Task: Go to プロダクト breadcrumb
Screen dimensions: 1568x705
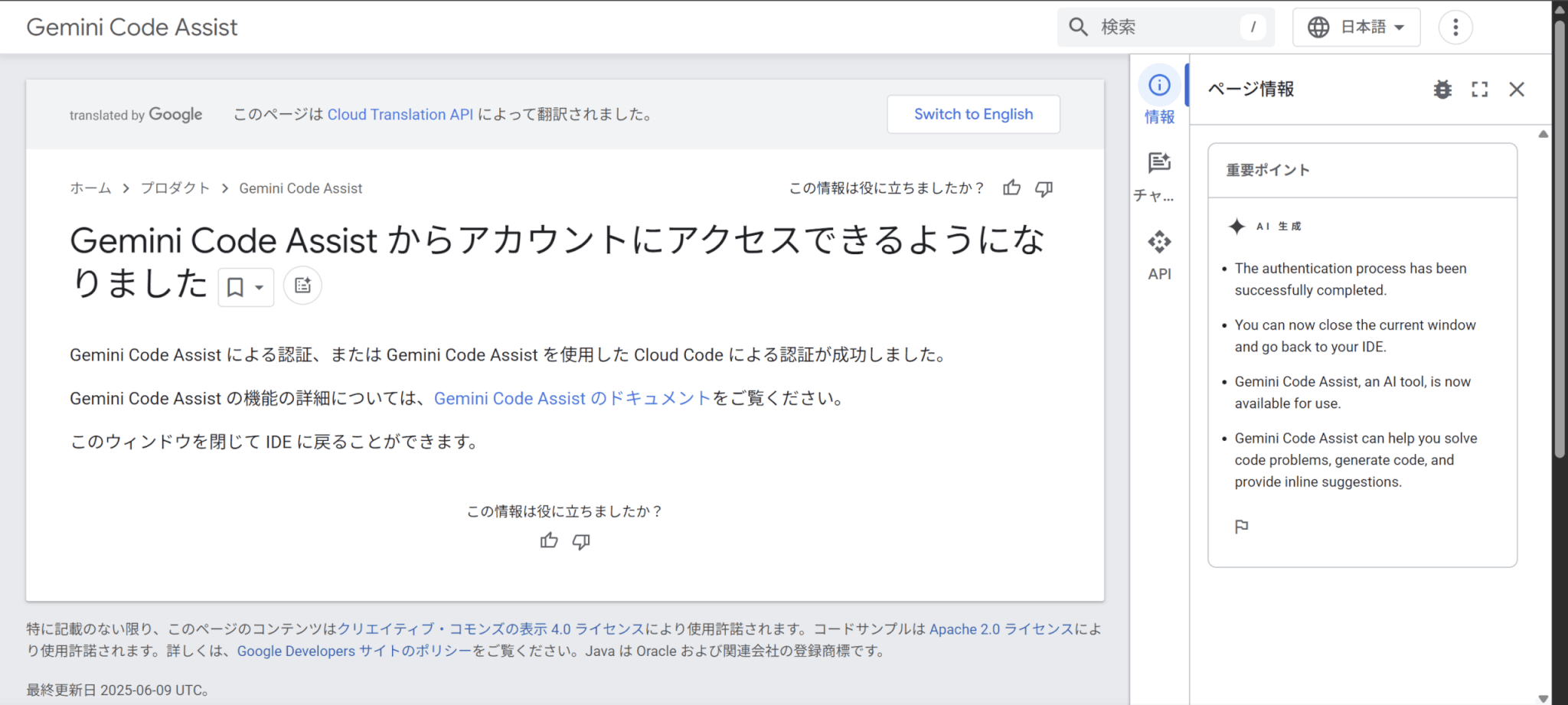Action: click(x=175, y=188)
